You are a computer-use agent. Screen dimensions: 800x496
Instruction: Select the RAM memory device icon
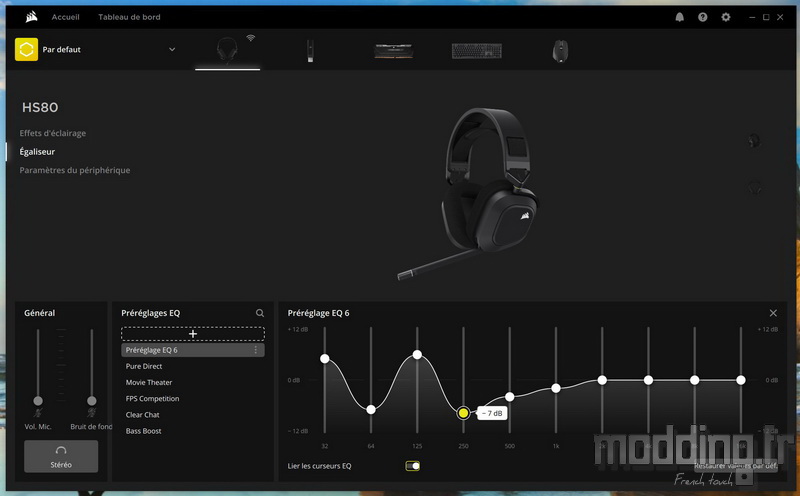click(x=393, y=51)
